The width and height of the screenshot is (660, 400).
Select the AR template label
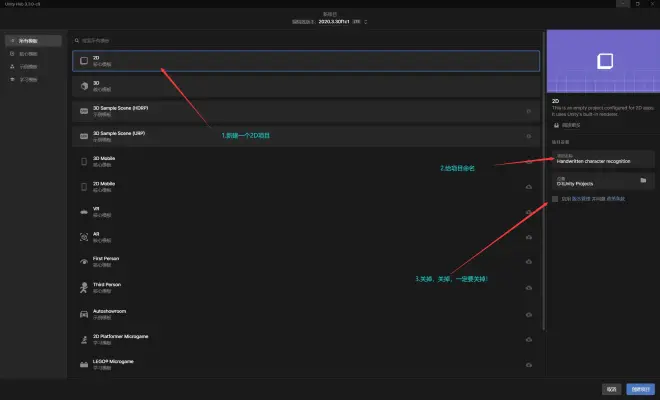pyautogui.click(x=96, y=234)
